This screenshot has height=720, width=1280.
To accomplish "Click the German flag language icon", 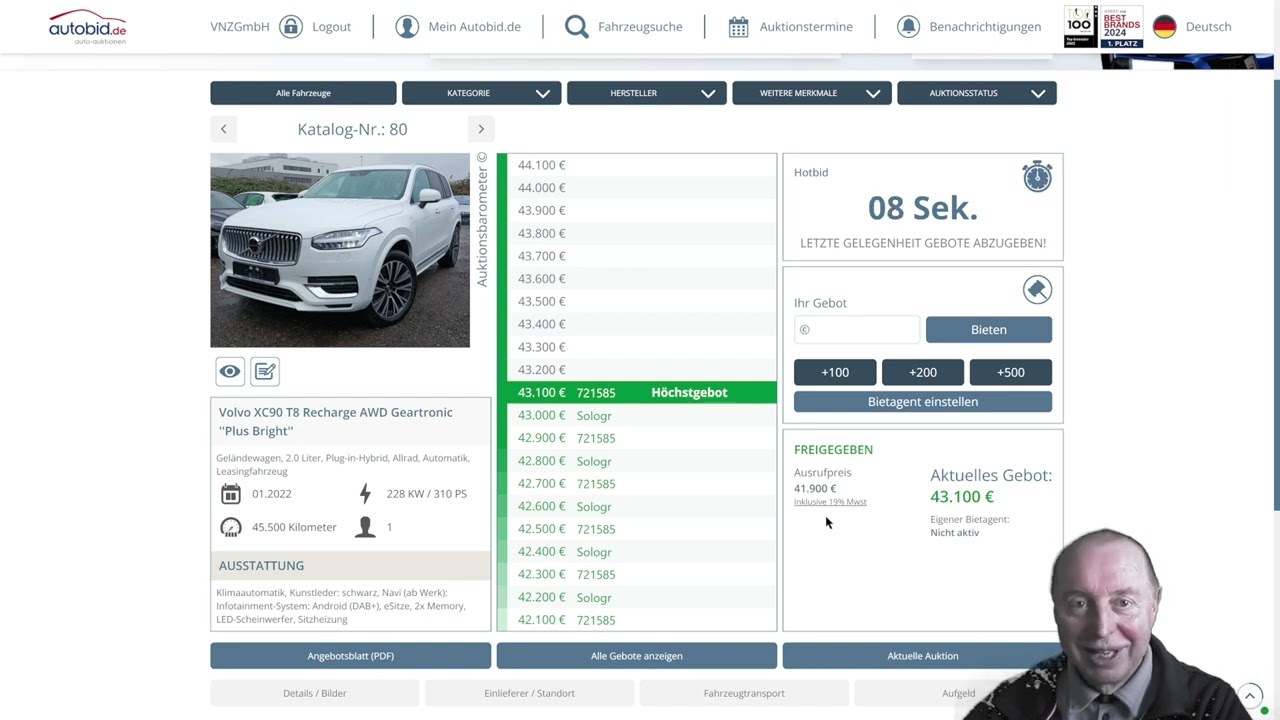I will tap(1164, 26).
